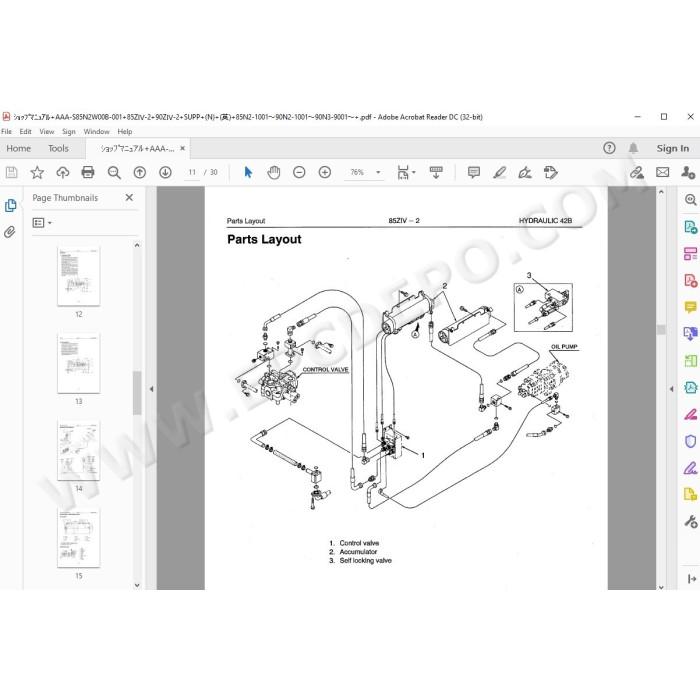
Task: Send file by email envelope icon
Action: click(662, 172)
